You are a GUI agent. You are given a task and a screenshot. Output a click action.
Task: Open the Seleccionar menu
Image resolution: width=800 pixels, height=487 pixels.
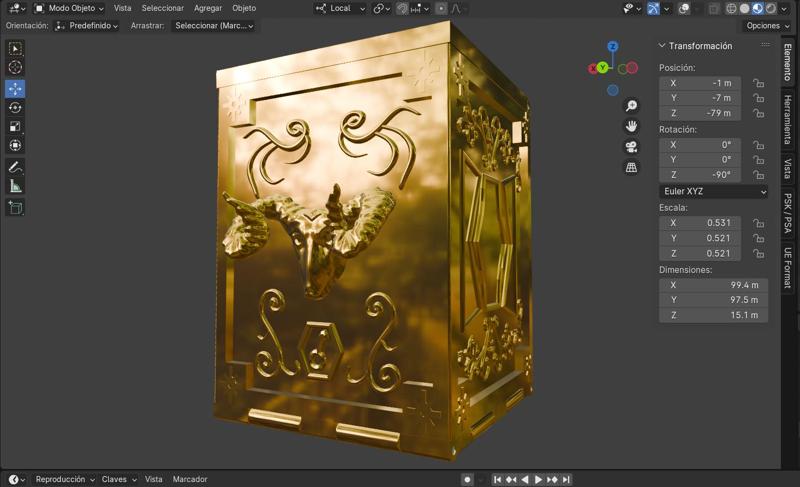[163, 8]
